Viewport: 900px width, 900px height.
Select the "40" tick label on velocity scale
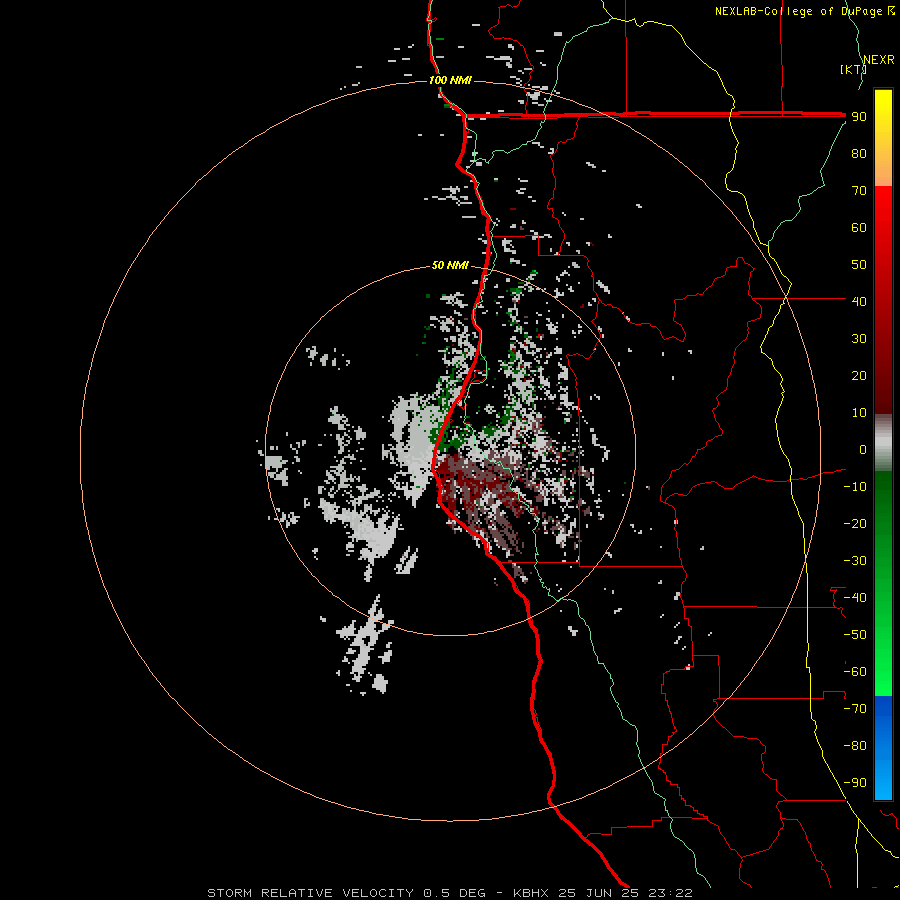tap(859, 302)
